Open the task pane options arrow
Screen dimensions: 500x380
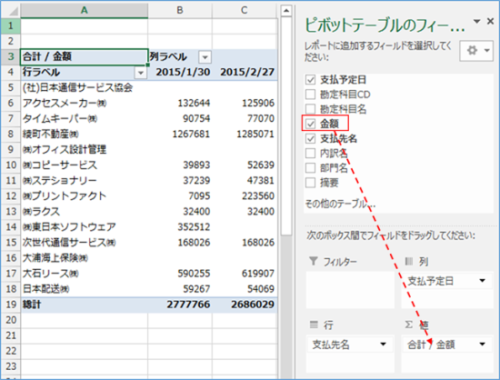coord(477,21)
